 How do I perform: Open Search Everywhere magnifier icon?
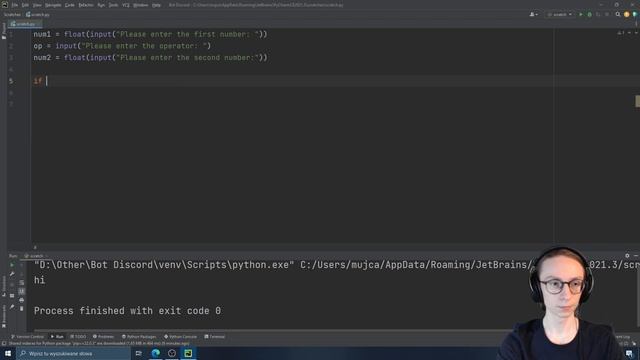tap(618, 14)
